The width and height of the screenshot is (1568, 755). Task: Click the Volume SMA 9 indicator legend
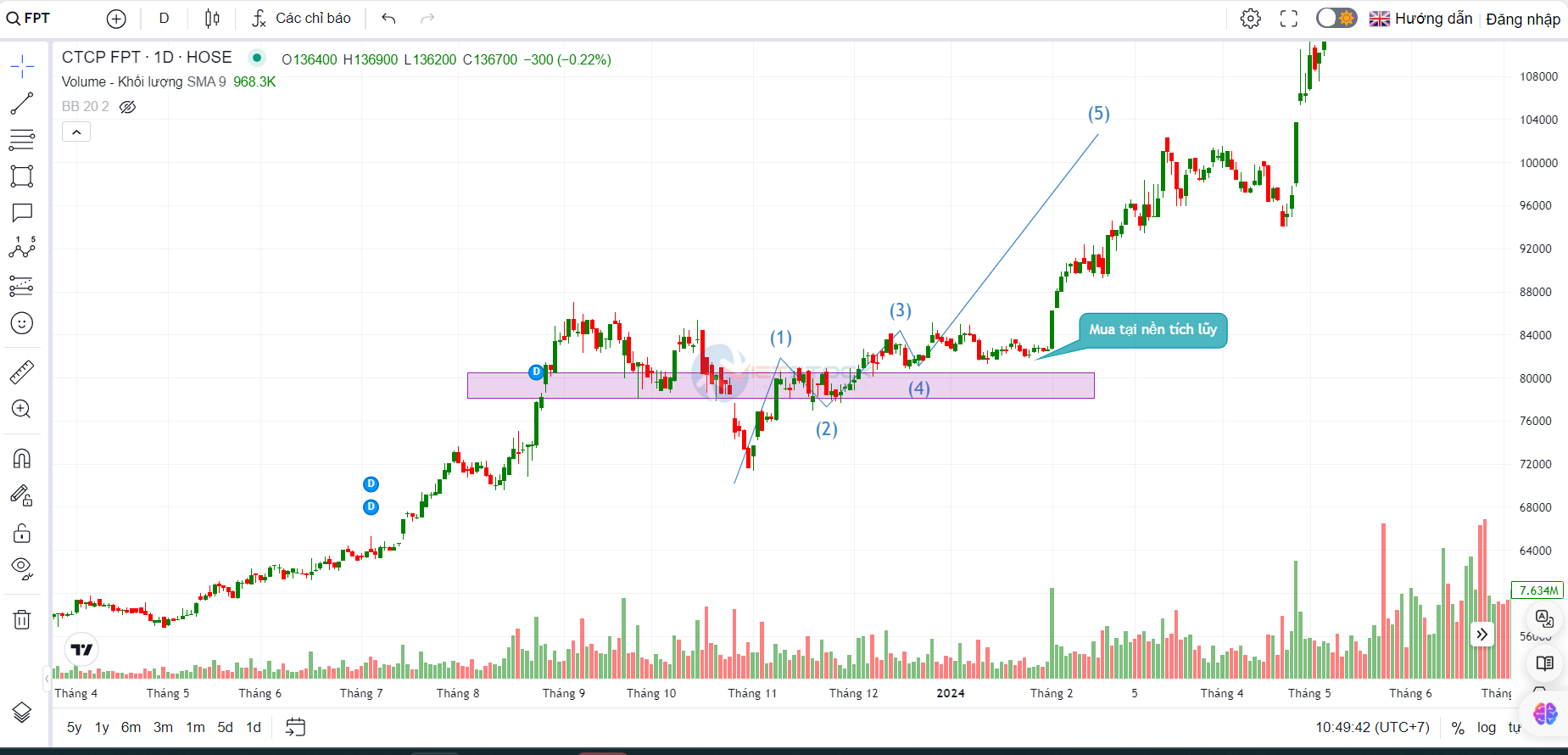click(144, 81)
